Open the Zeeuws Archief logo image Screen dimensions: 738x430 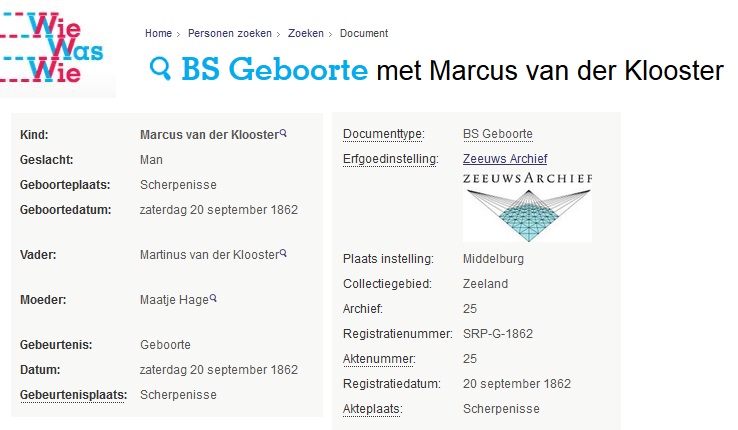[527, 206]
